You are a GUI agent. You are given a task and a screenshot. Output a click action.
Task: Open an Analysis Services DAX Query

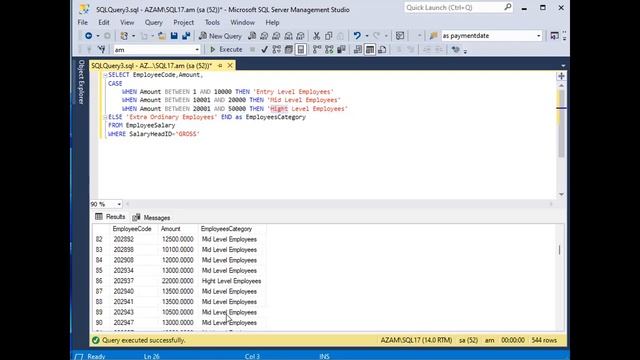click(x=300, y=36)
